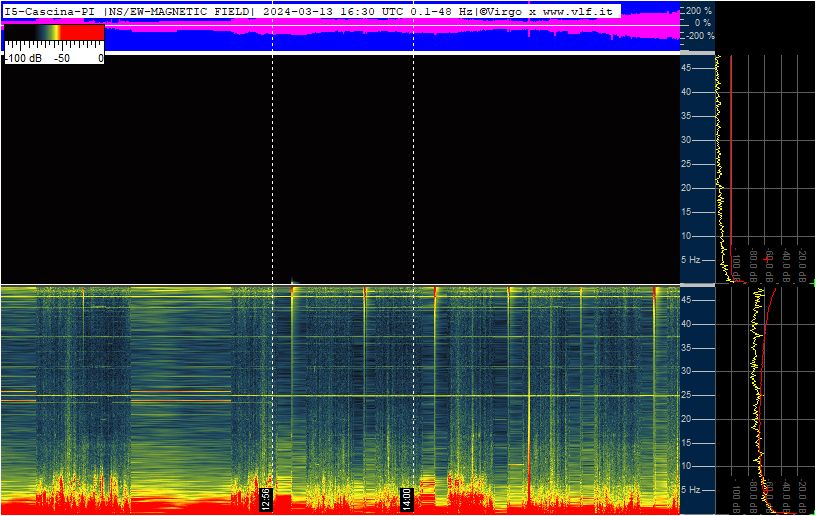Click the 45 tick on the upper frequency axis
This screenshot has width=816, height=516.
tap(686, 68)
